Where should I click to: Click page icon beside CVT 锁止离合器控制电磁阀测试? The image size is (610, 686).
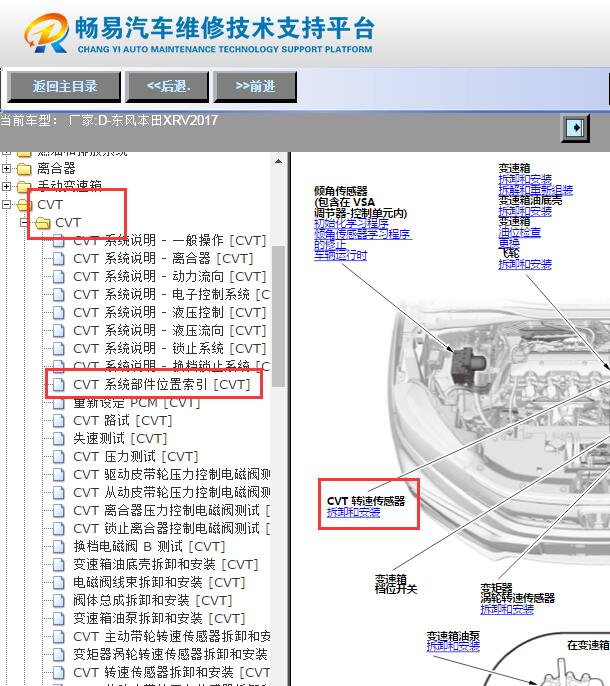[58, 528]
